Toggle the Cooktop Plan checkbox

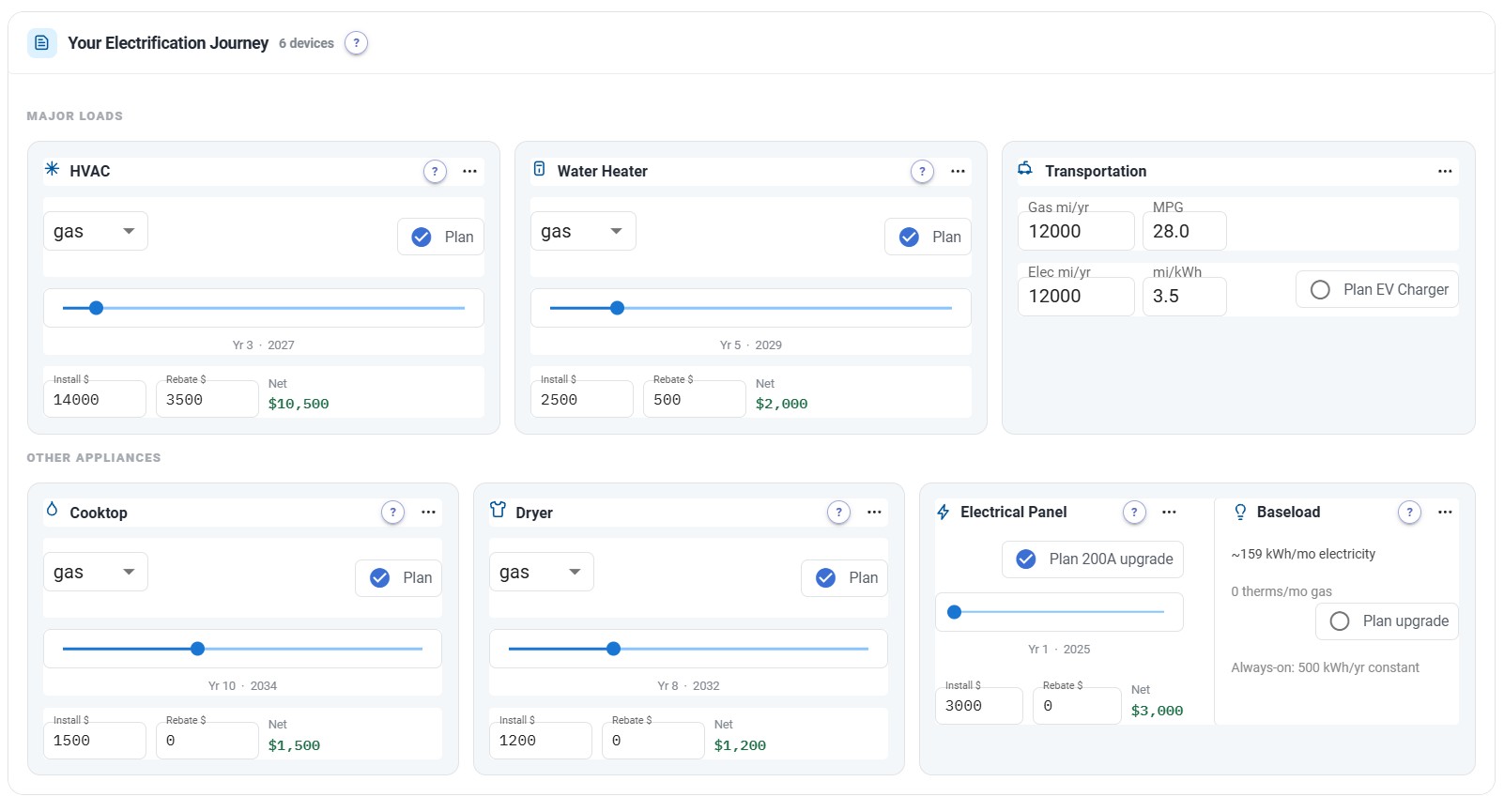[399, 577]
